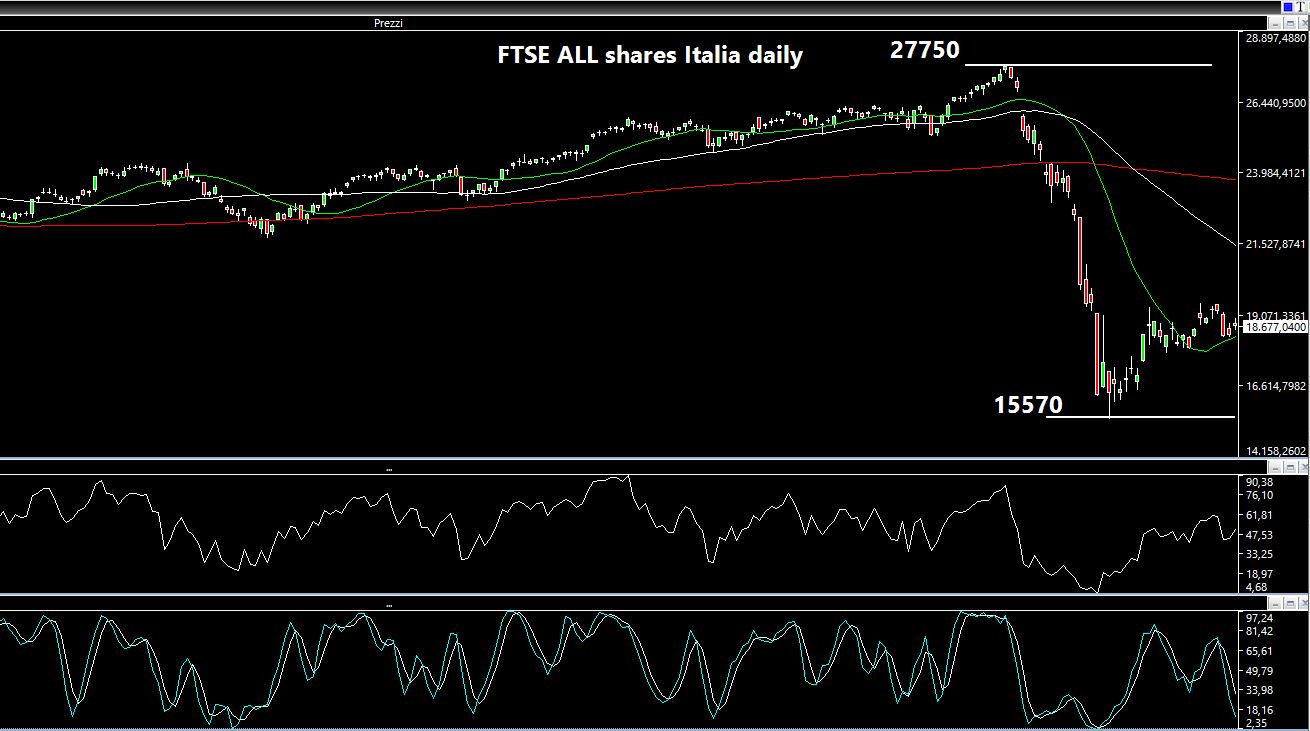Click the 90,38 oscillator scale value
Image resolution: width=1310 pixels, height=731 pixels.
click(x=1259, y=482)
